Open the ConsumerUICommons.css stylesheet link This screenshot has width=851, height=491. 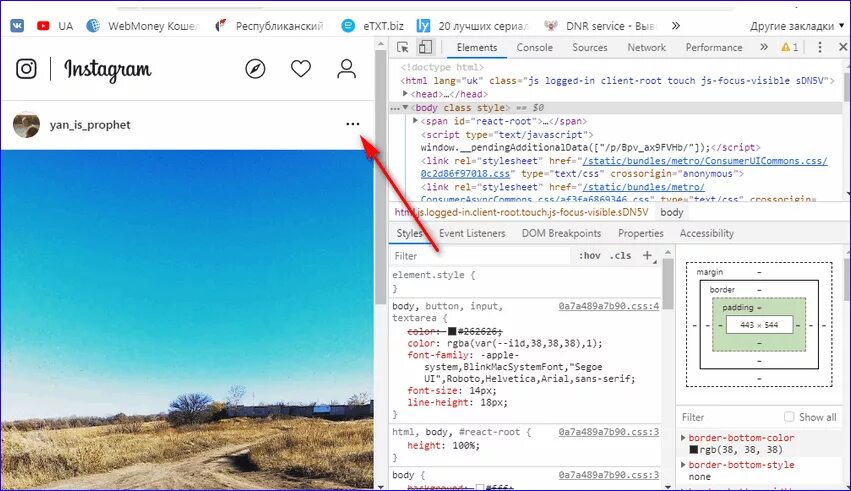[x=704, y=161]
